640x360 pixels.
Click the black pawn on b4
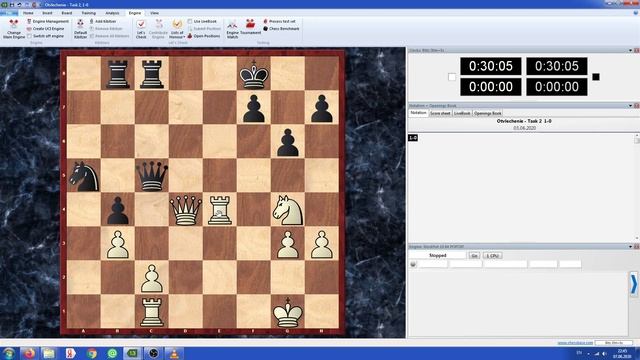[x=118, y=211]
